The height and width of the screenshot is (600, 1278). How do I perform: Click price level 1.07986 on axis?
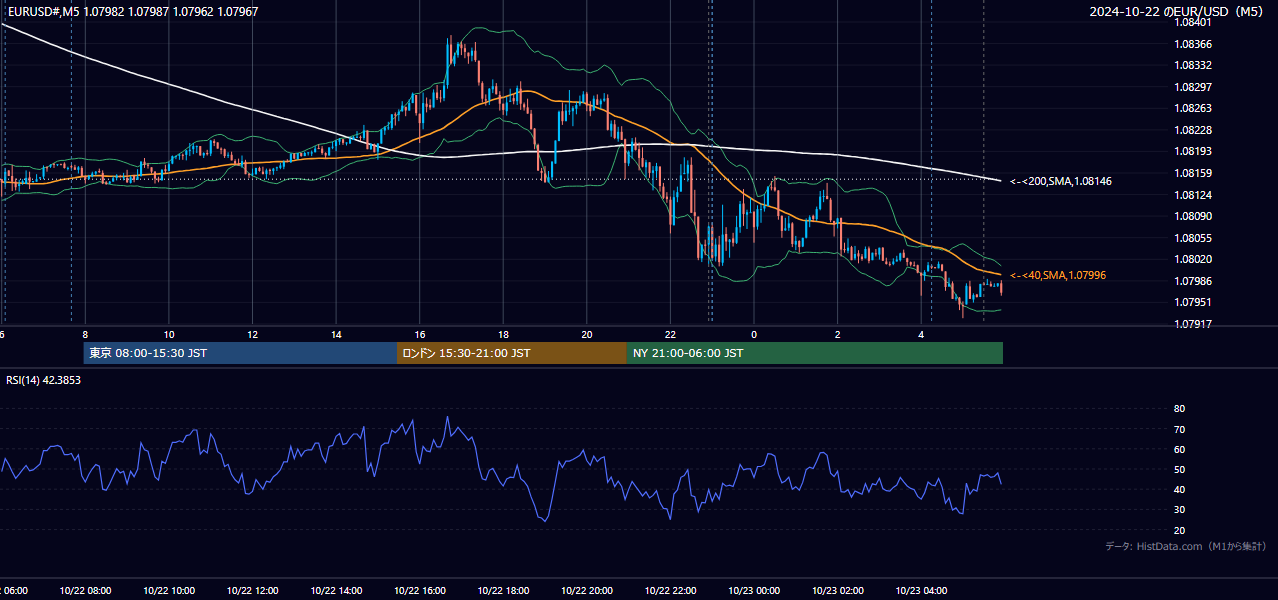coord(1194,281)
